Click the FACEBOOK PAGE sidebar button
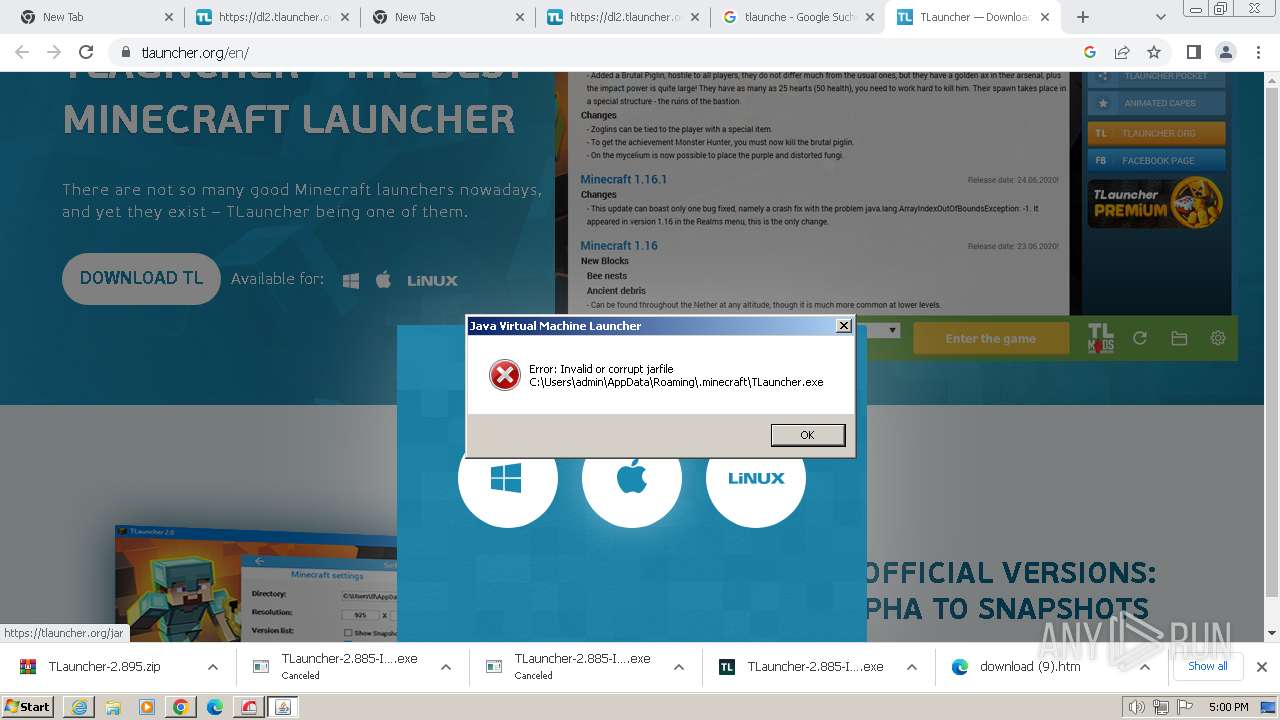 pos(1156,160)
